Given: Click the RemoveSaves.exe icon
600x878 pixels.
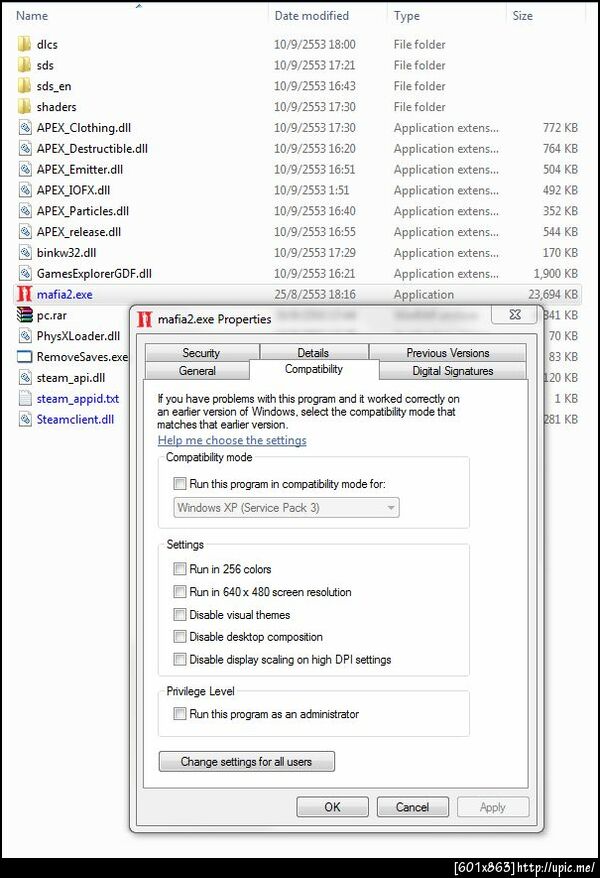Looking at the screenshot, I should [x=25, y=357].
